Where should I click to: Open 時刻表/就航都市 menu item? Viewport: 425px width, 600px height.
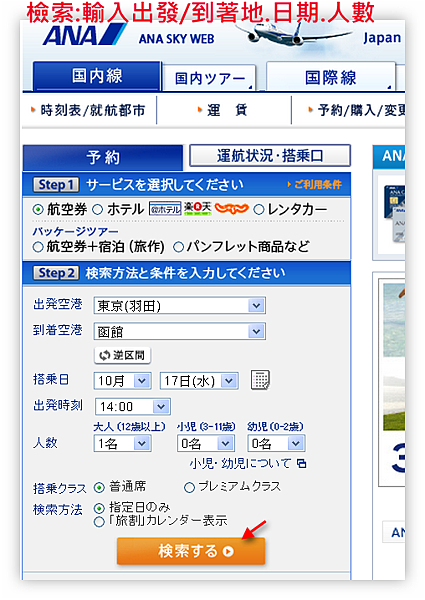click(88, 110)
